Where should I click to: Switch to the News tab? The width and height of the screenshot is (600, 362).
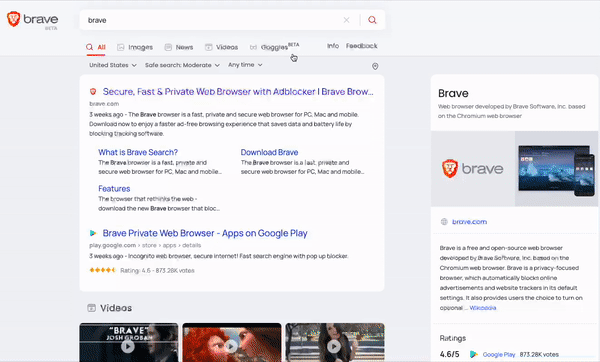point(179,47)
